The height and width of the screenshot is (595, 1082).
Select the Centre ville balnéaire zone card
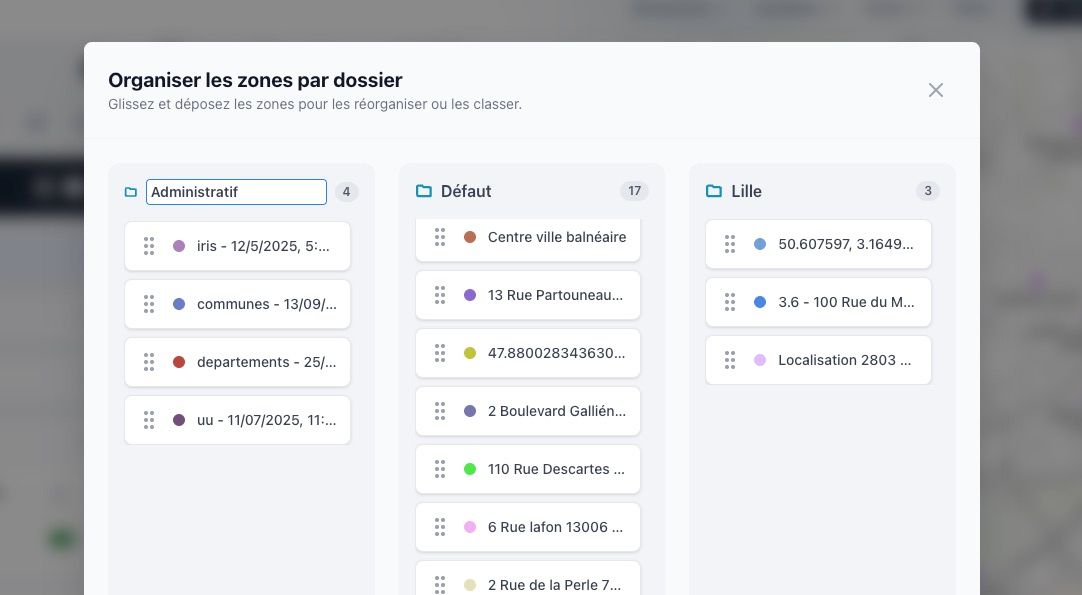tap(555, 238)
